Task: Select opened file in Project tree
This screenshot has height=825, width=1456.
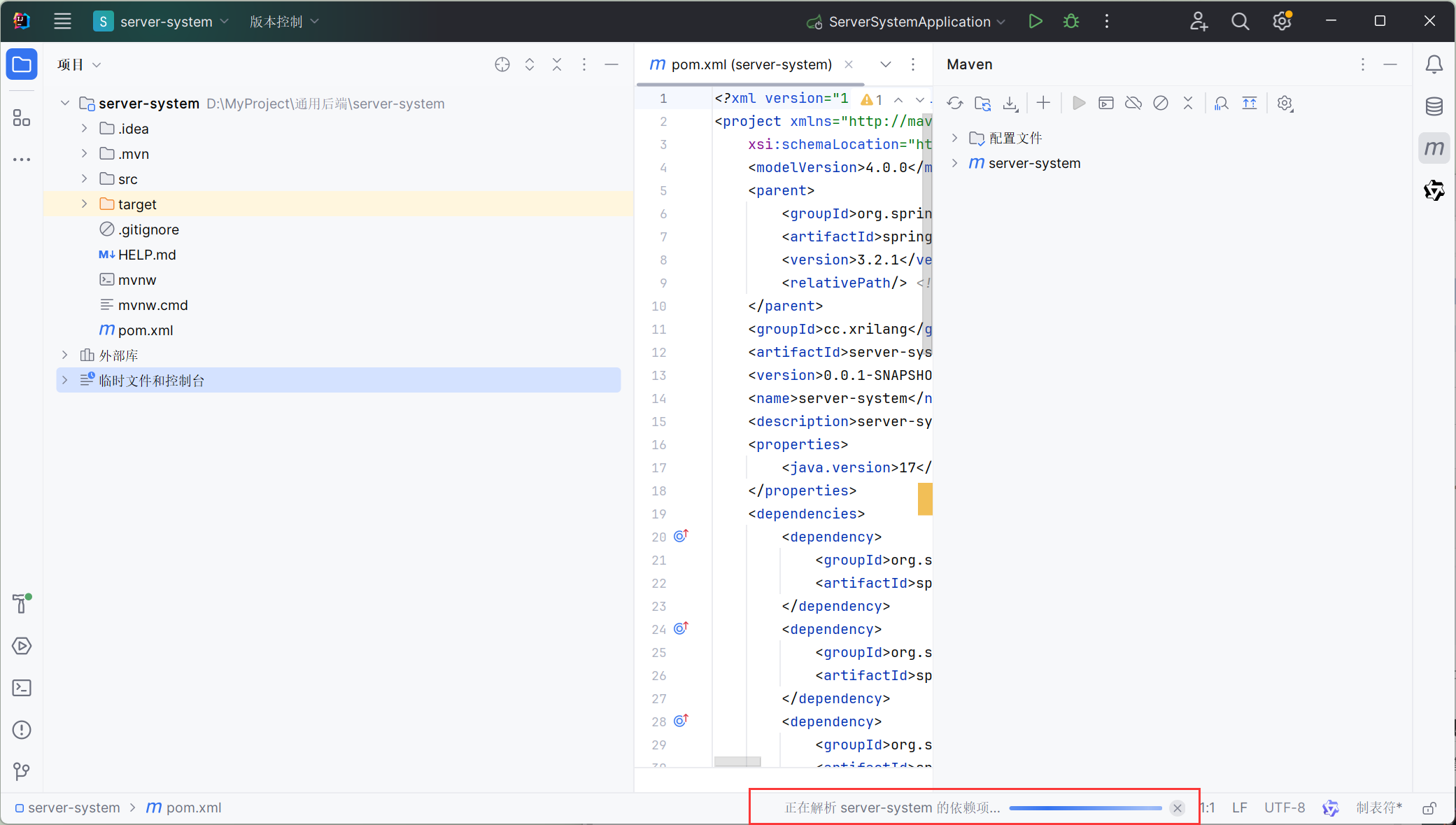Action: pos(502,64)
